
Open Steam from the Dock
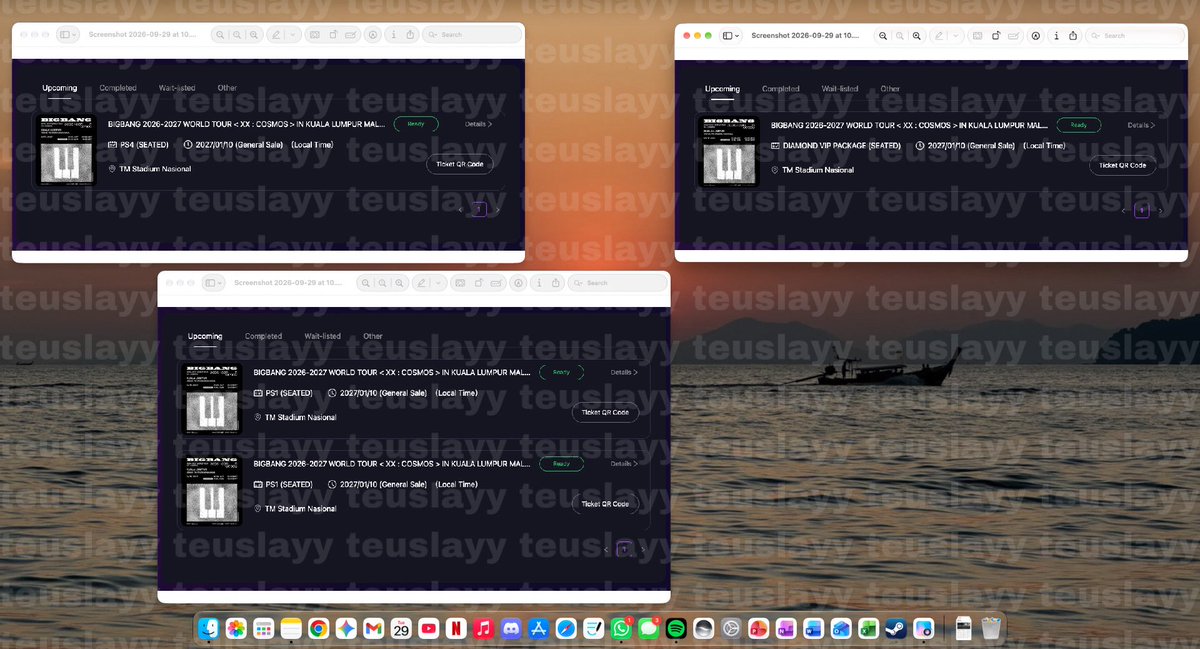point(896,628)
